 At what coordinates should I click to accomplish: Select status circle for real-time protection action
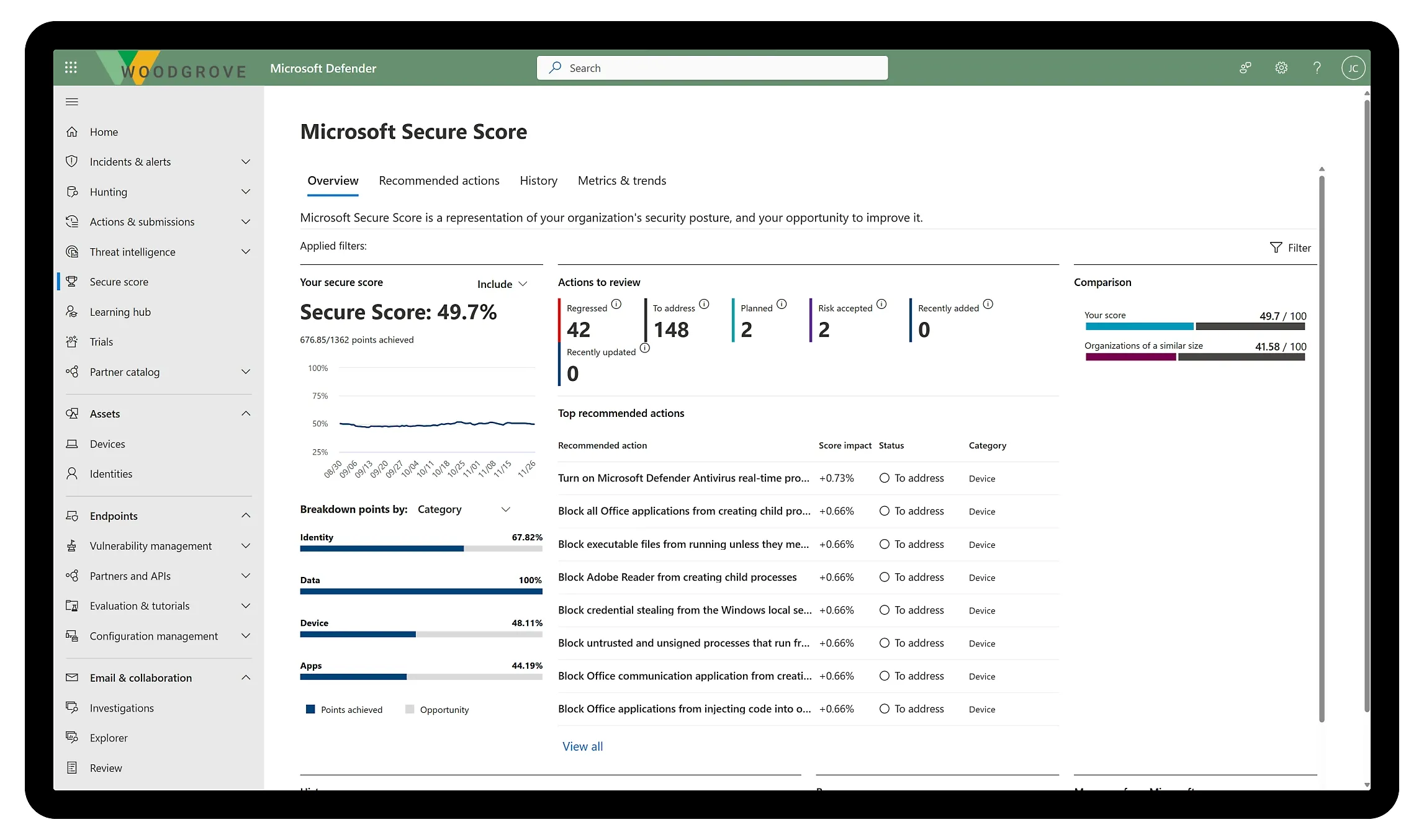tap(884, 478)
